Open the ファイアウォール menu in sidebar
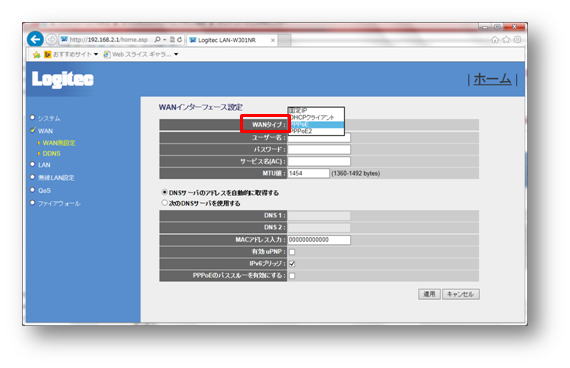The height and width of the screenshot is (368, 570). pyautogui.click(x=59, y=204)
